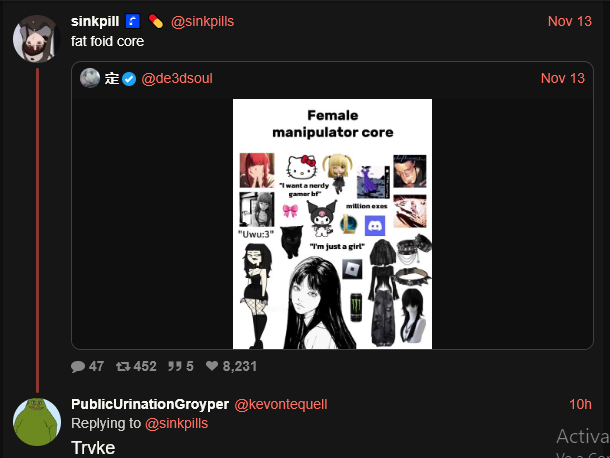Open the 10h timestamp on the reply
This screenshot has width=610, height=458.
coord(580,404)
